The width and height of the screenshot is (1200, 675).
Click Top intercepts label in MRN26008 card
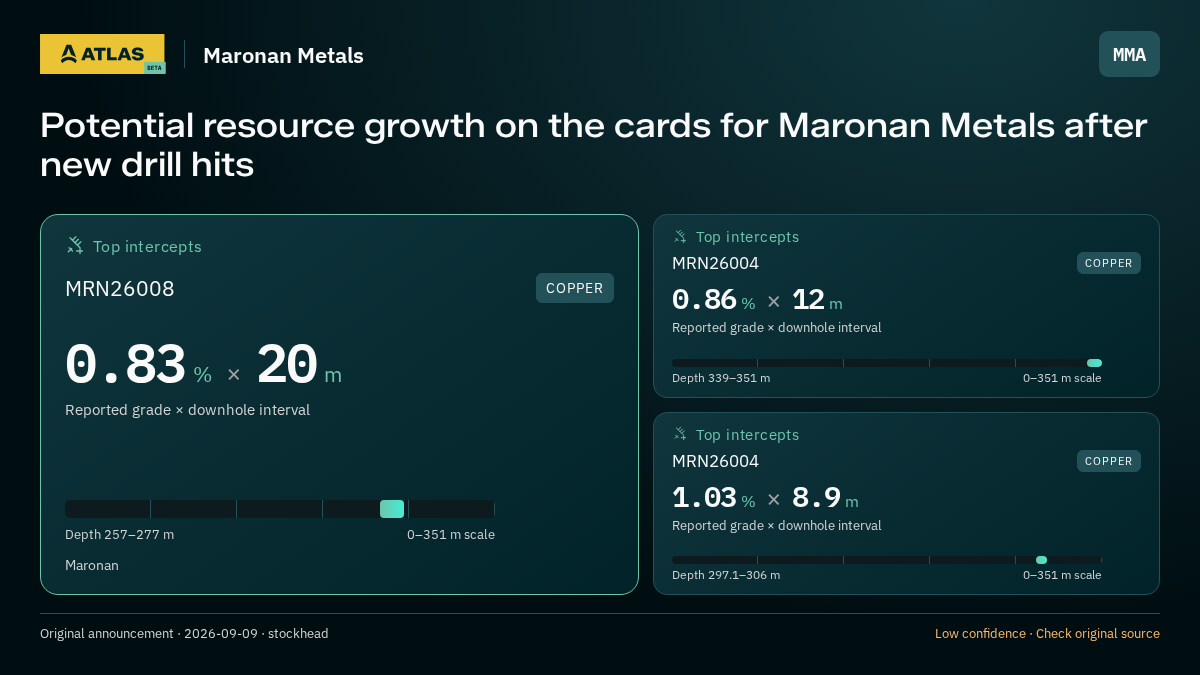coord(147,246)
